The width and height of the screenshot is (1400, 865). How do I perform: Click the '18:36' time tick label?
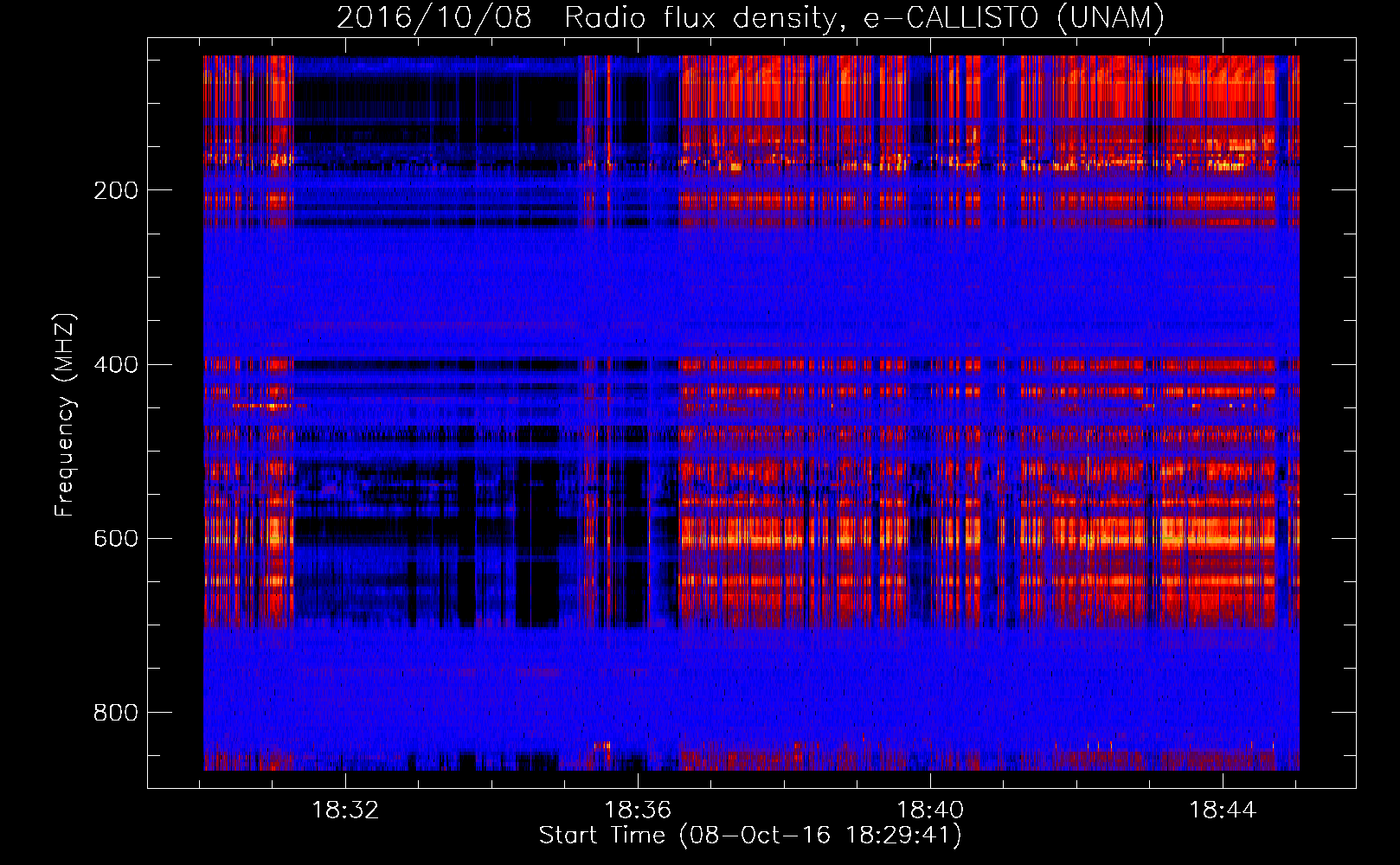pyautogui.click(x=638, y=811)
